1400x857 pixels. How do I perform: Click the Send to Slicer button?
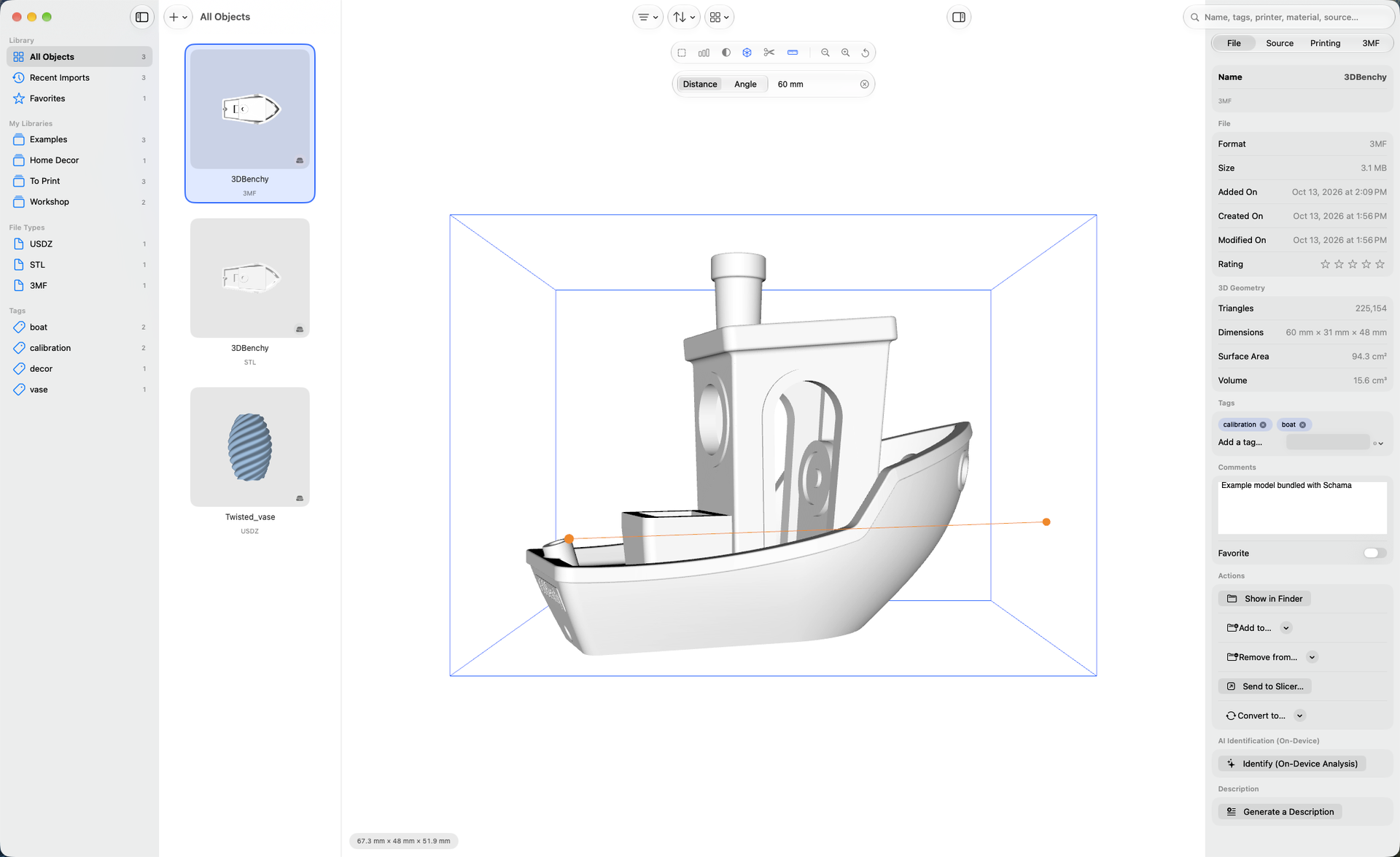(1264, 686)
